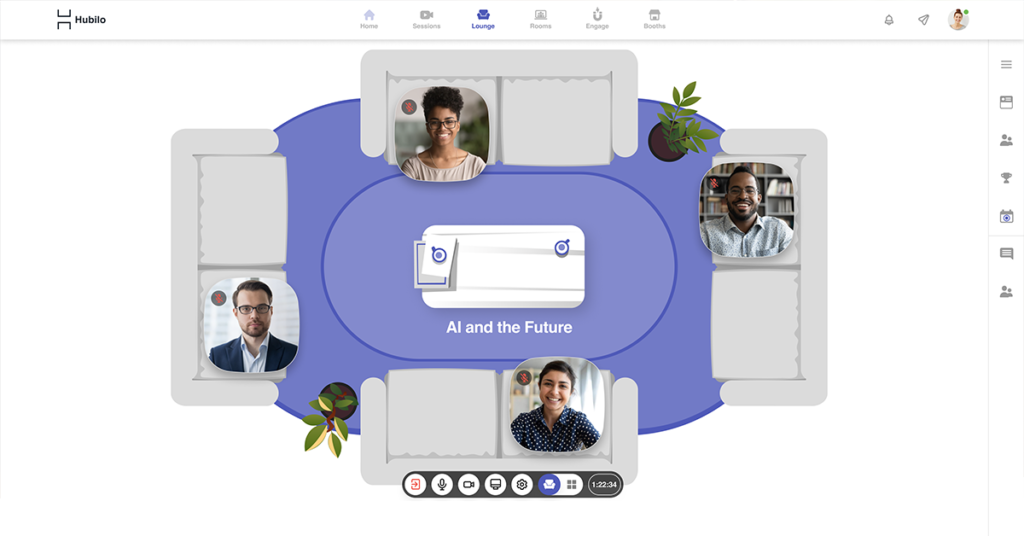Take the empty seat on the right sofa
Image resolution: width=1024 pixels, height=536 pixels.
click(x=756, y=324)
